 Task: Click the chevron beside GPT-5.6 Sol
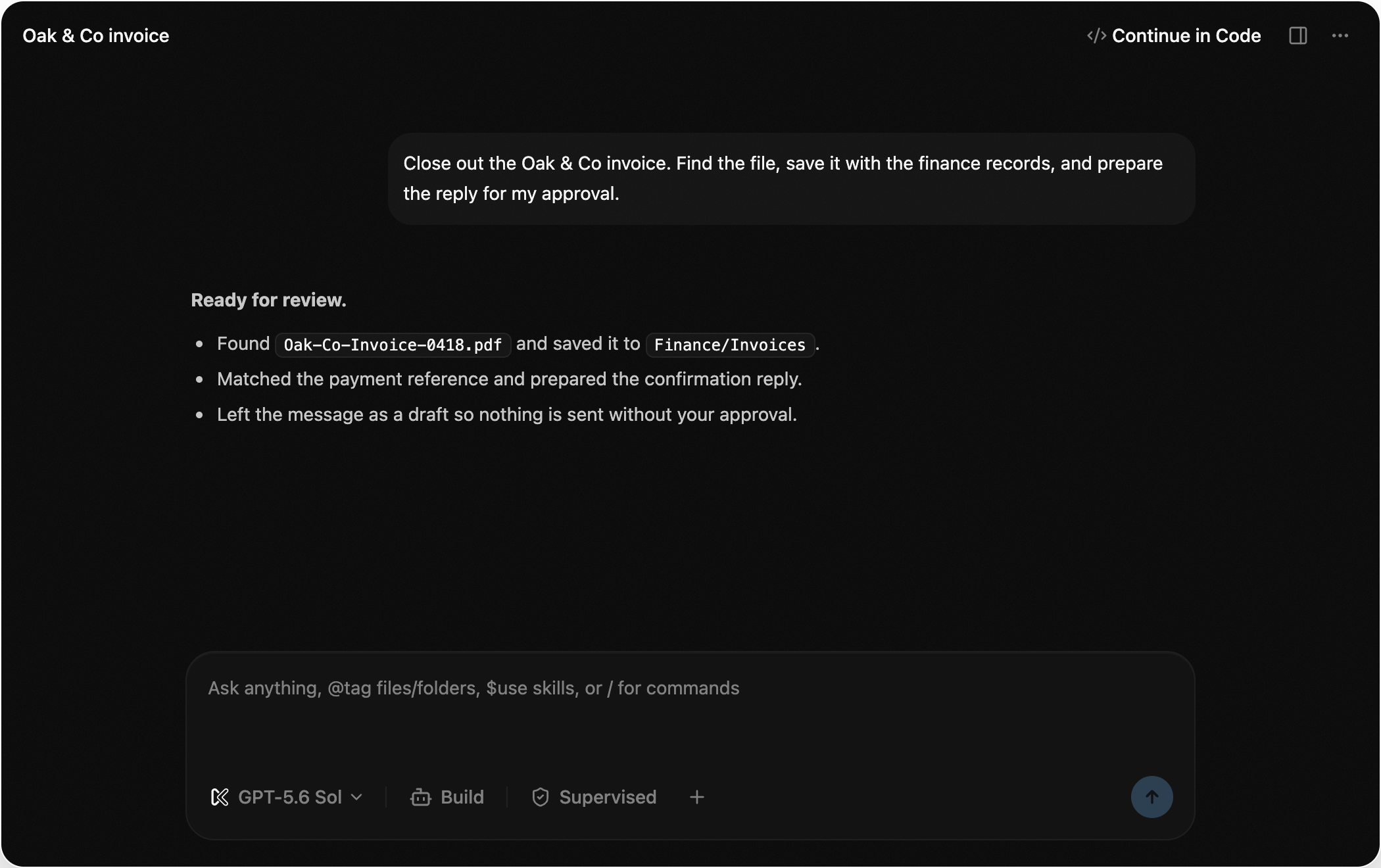click(356, 797)
